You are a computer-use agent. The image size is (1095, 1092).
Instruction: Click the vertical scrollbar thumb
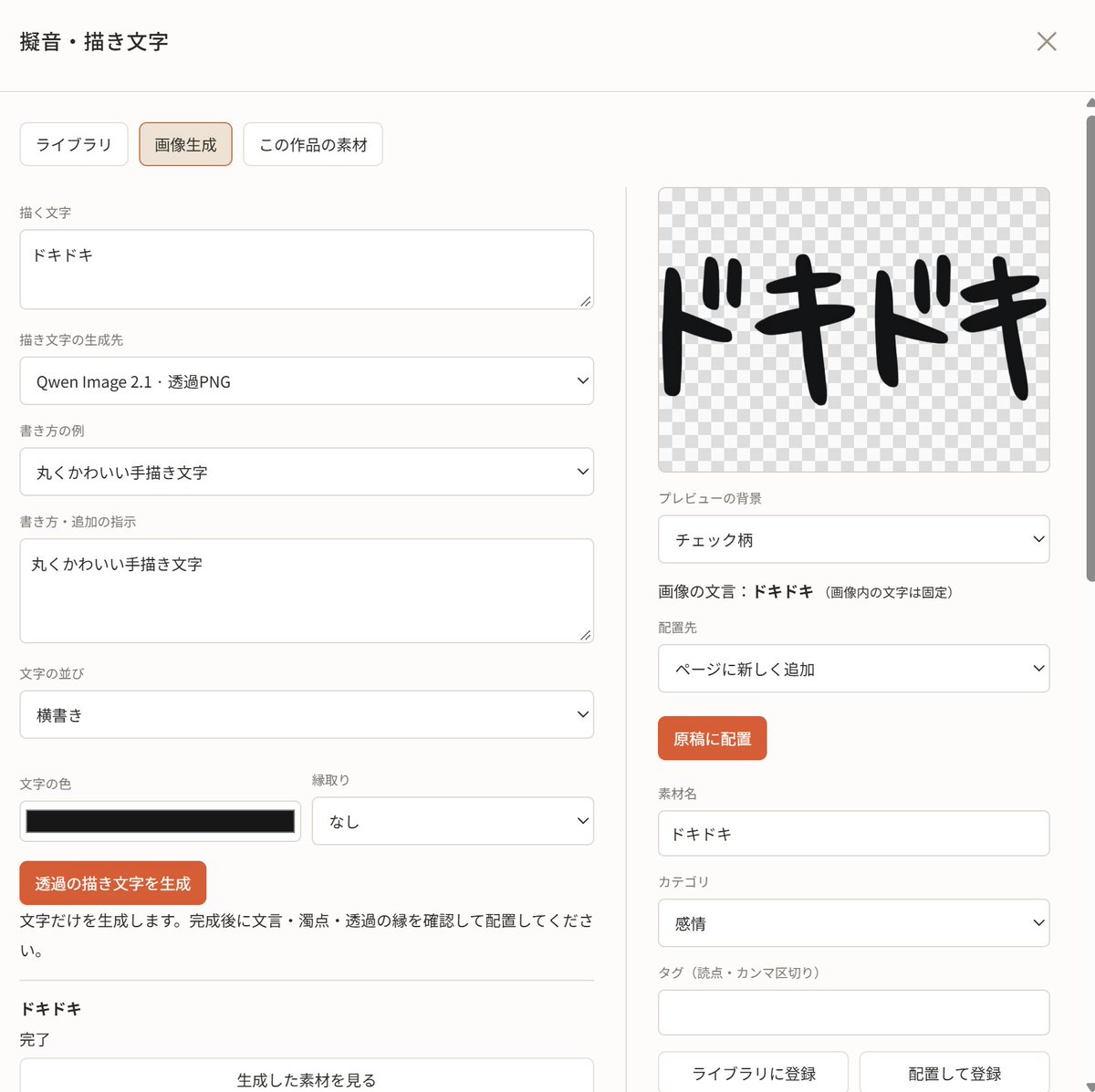pyautogui.click(x=1090, y=347)
